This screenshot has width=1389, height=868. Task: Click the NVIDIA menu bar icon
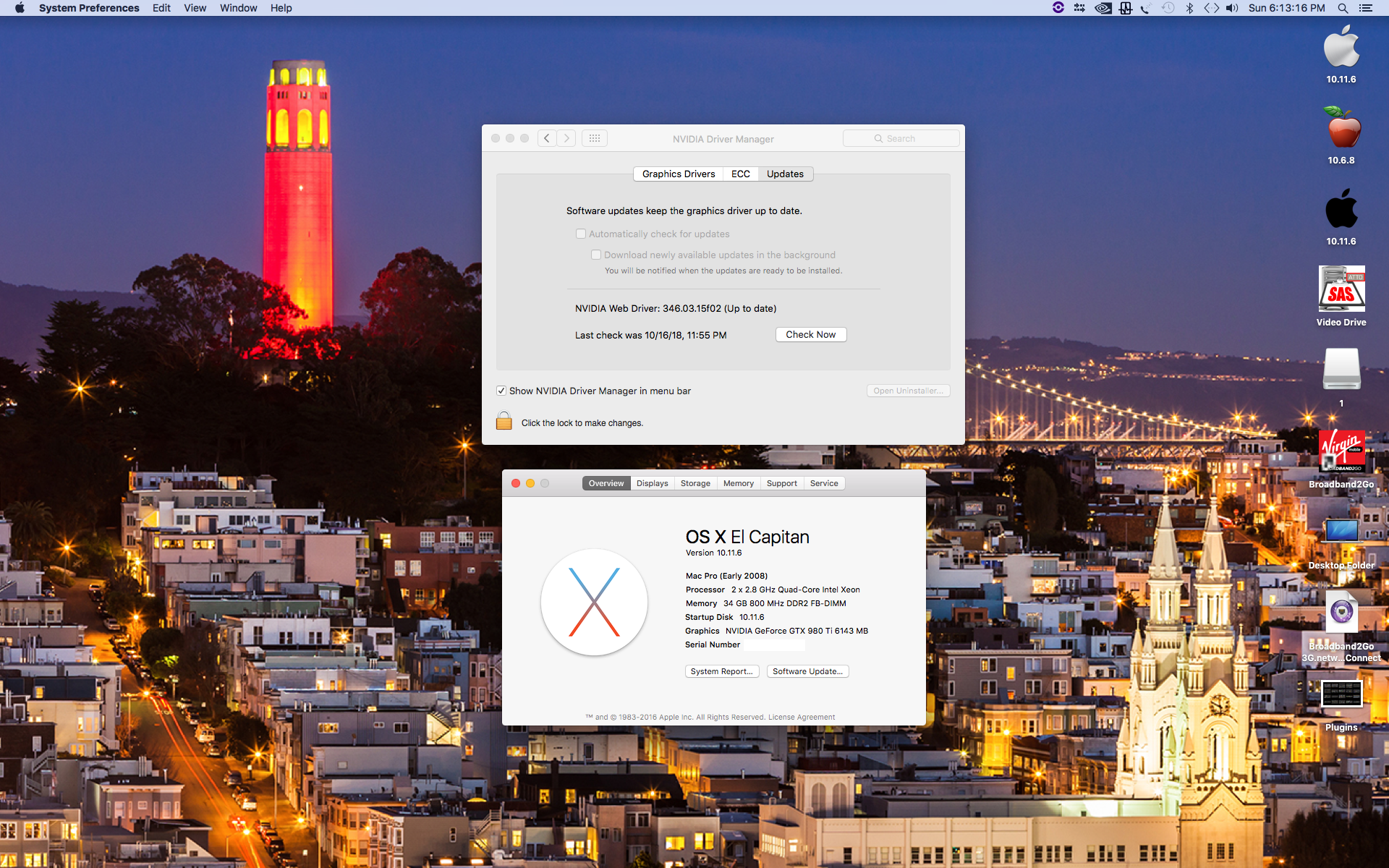(x=1103, y=8)
